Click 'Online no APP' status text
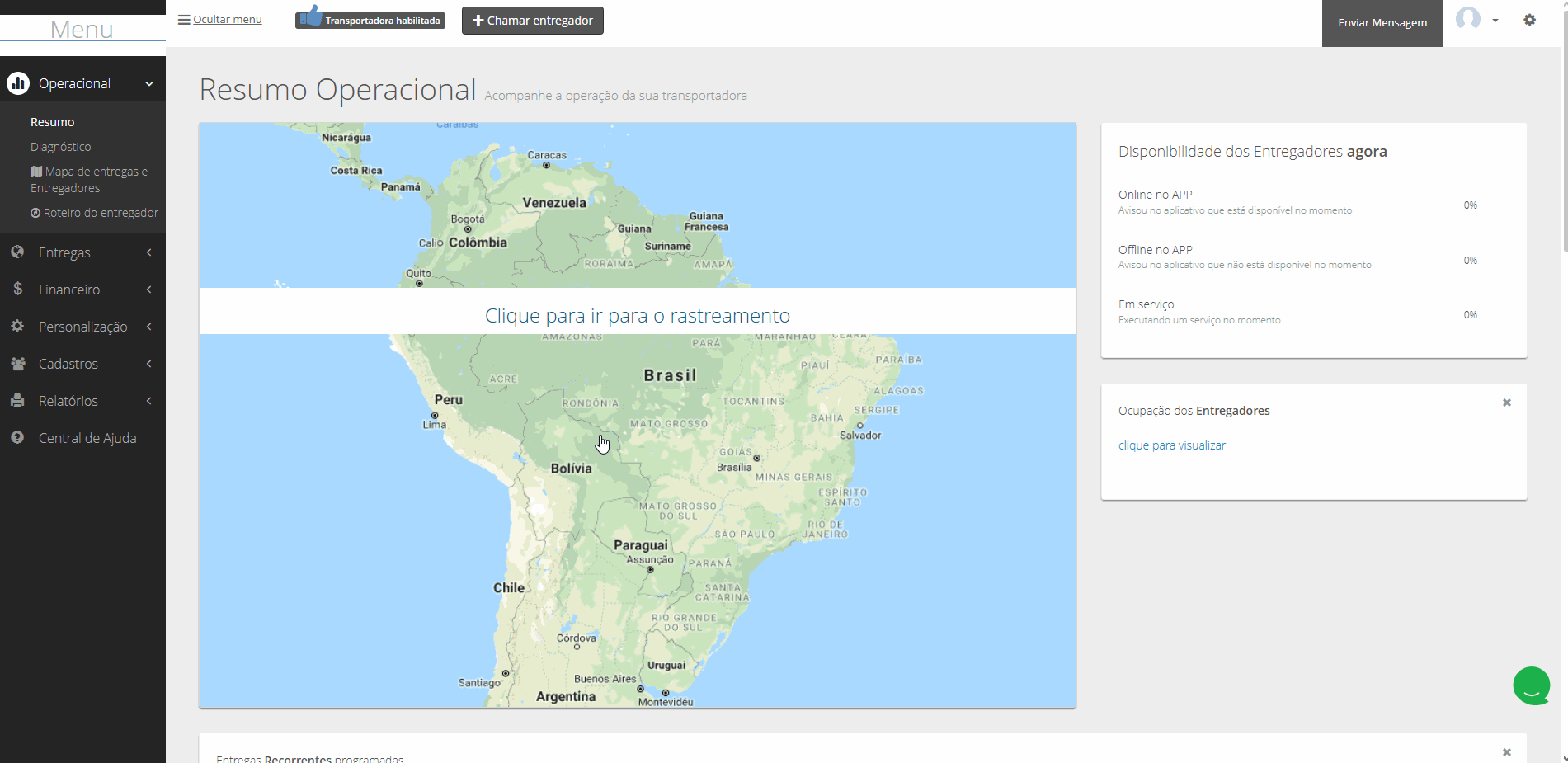 [1156, 195]
